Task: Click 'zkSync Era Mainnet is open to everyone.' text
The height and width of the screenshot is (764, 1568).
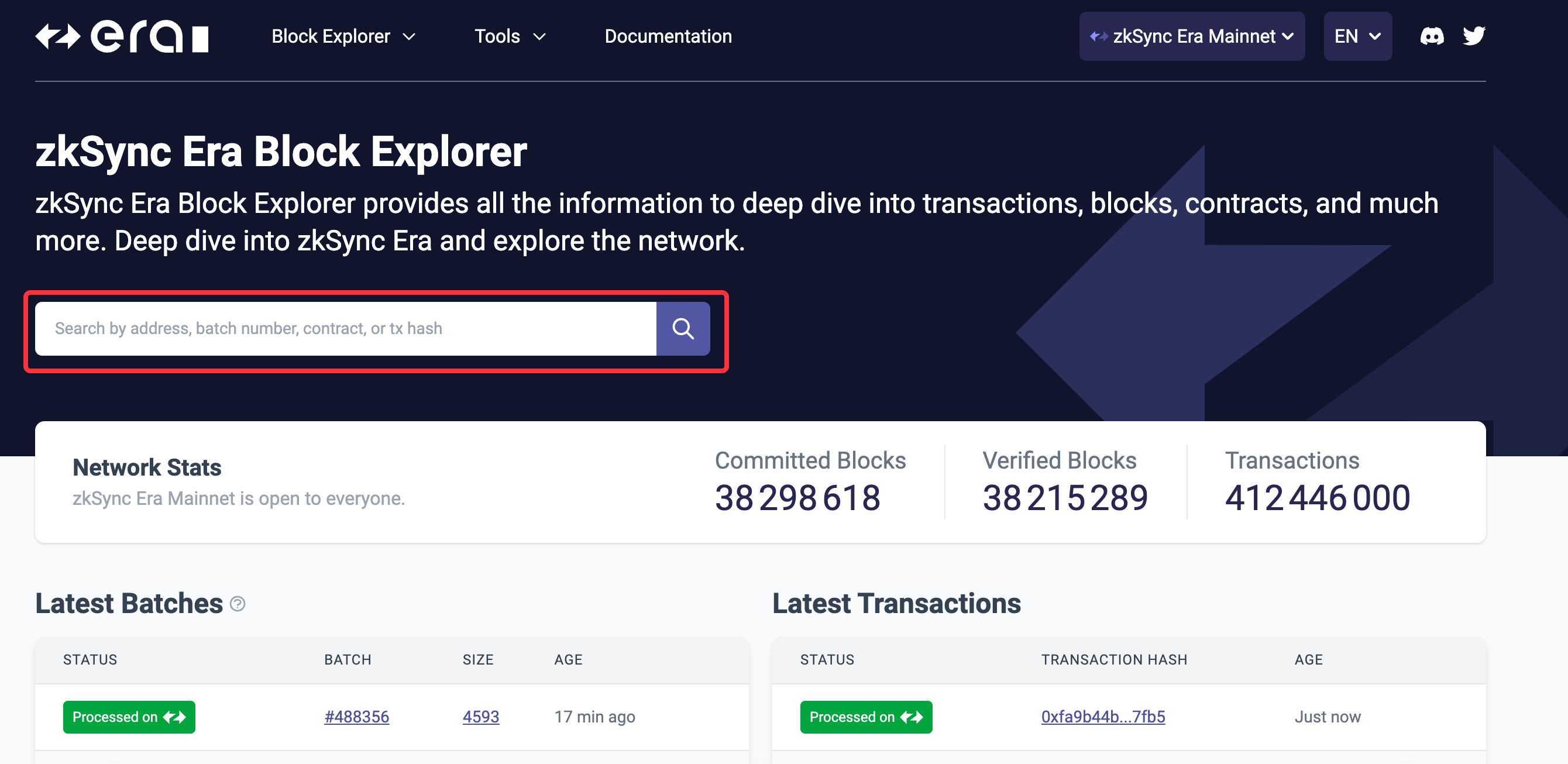Action: click(239, 498)
